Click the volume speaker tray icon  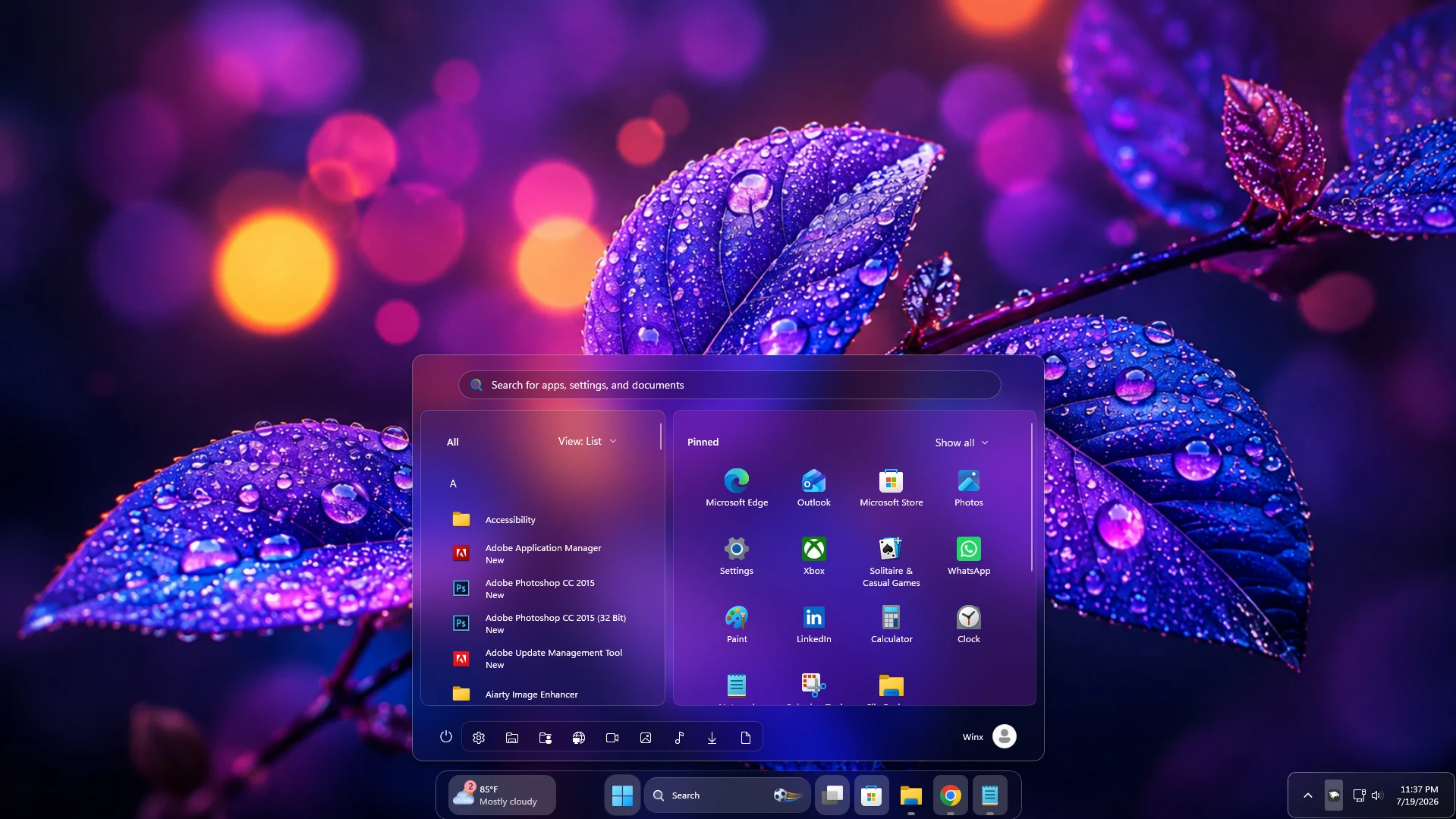pyautogui.click(x=1377, y=795)
